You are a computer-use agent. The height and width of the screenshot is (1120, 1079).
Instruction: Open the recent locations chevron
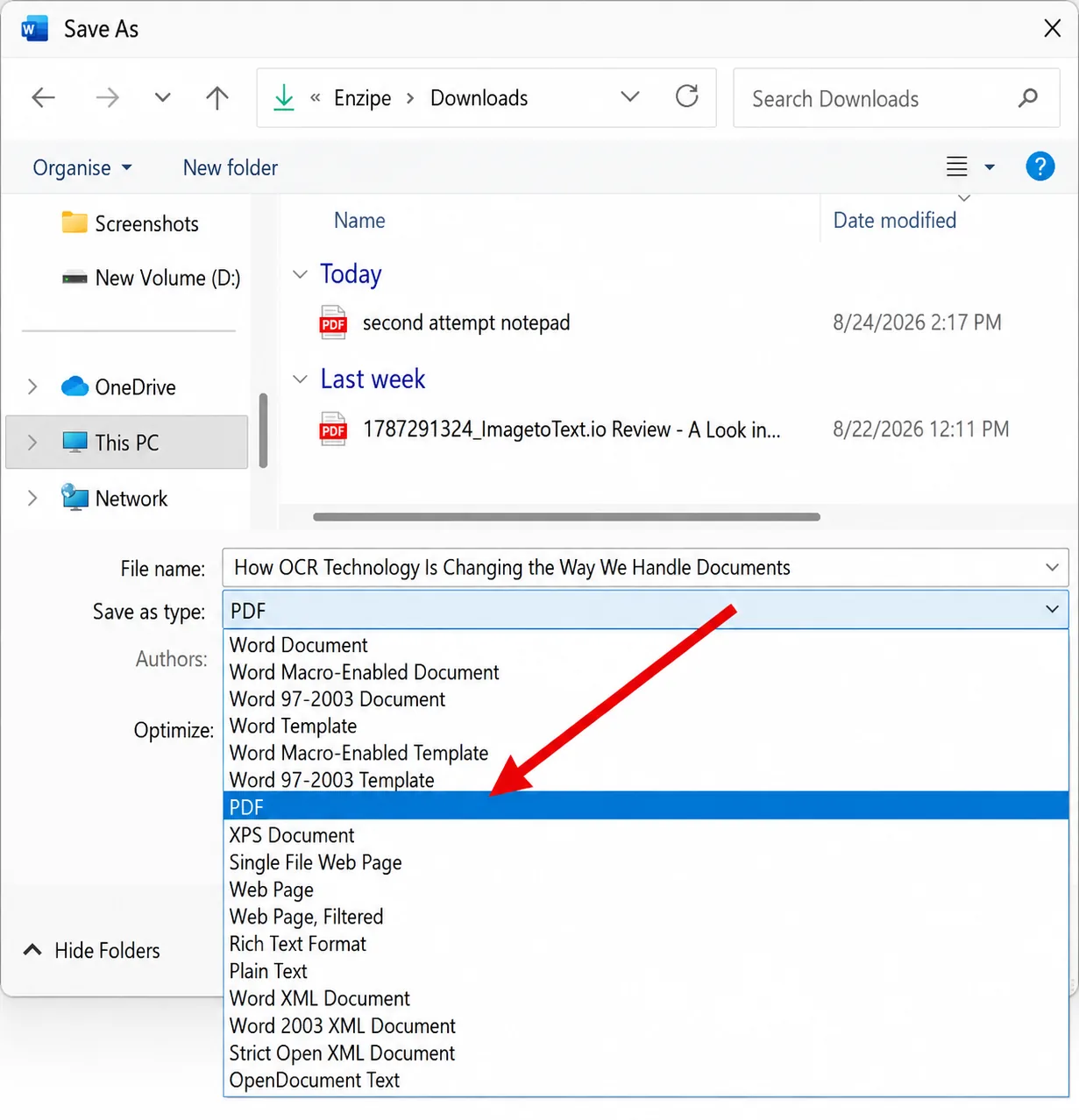[x=162, y=97]
